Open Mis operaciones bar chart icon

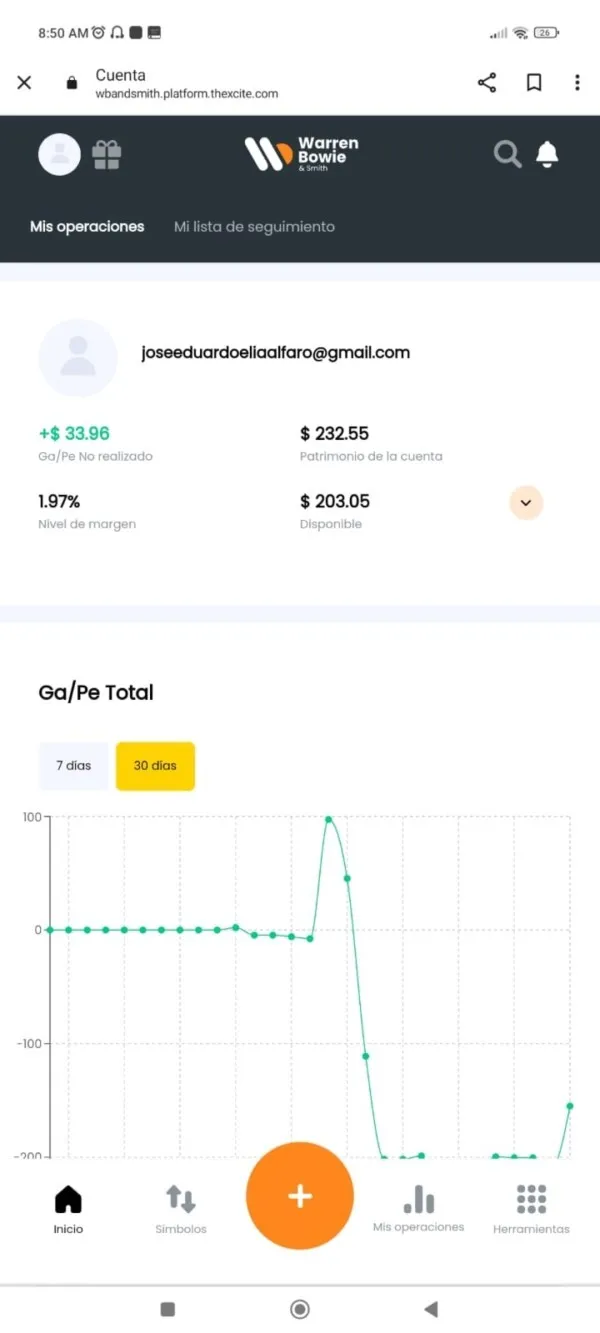point(418,1198)
